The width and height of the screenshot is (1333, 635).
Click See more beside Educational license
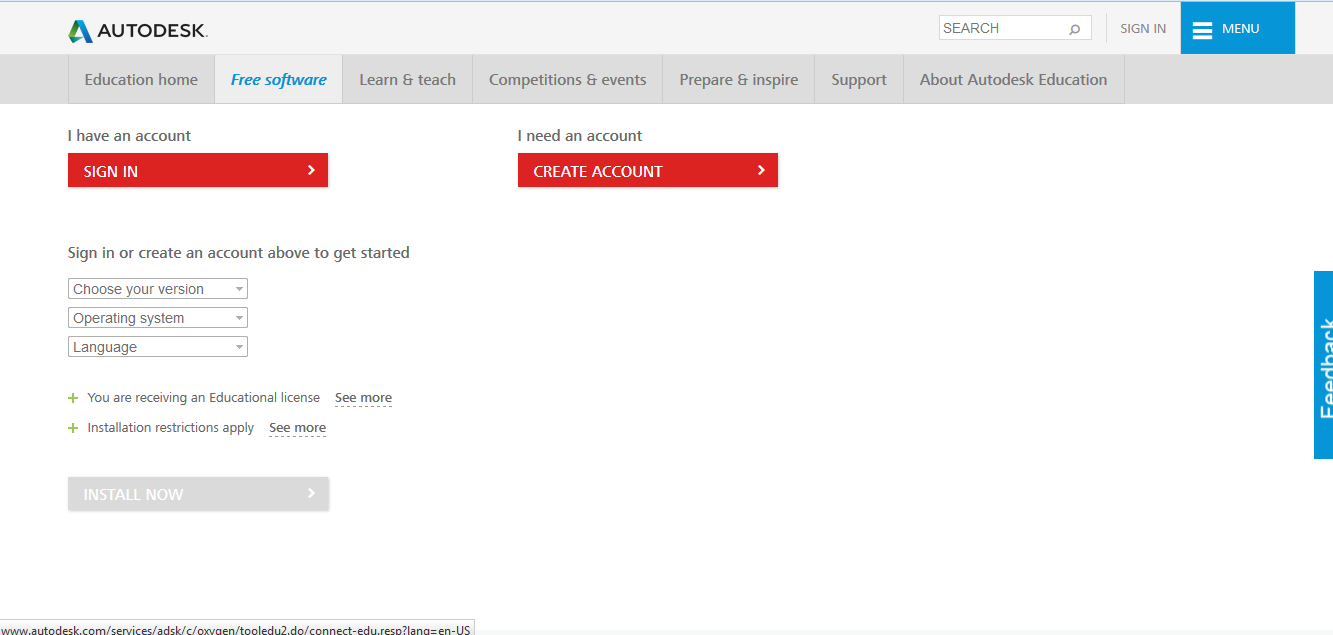[363, 398]
